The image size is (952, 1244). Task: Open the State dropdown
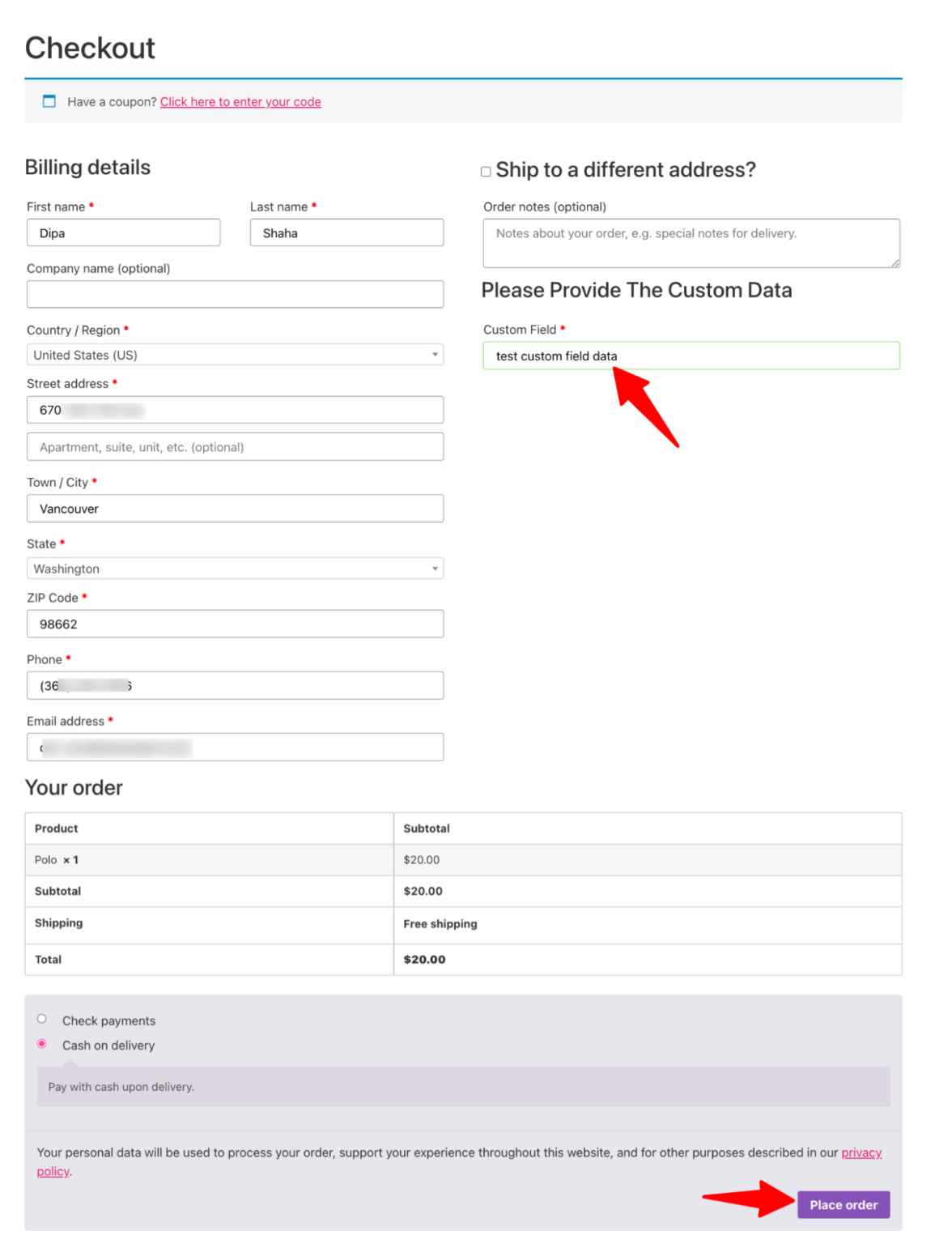point(235,568)
